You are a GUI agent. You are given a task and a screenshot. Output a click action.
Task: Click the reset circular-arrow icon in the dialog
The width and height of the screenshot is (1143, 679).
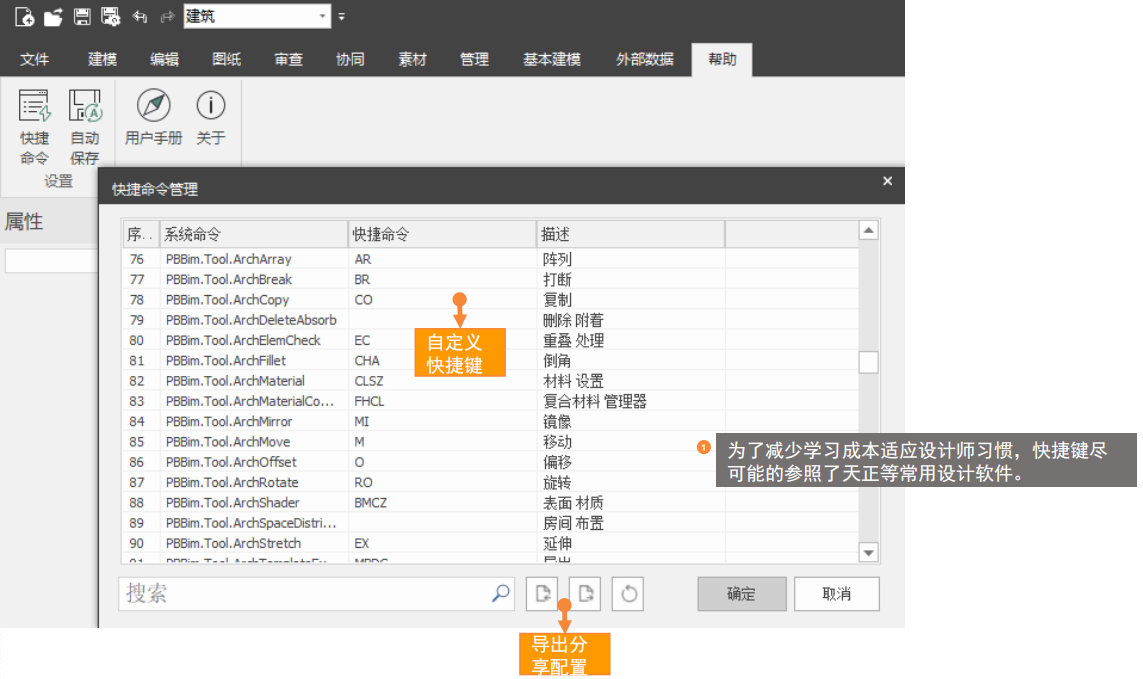pos(628,594)
